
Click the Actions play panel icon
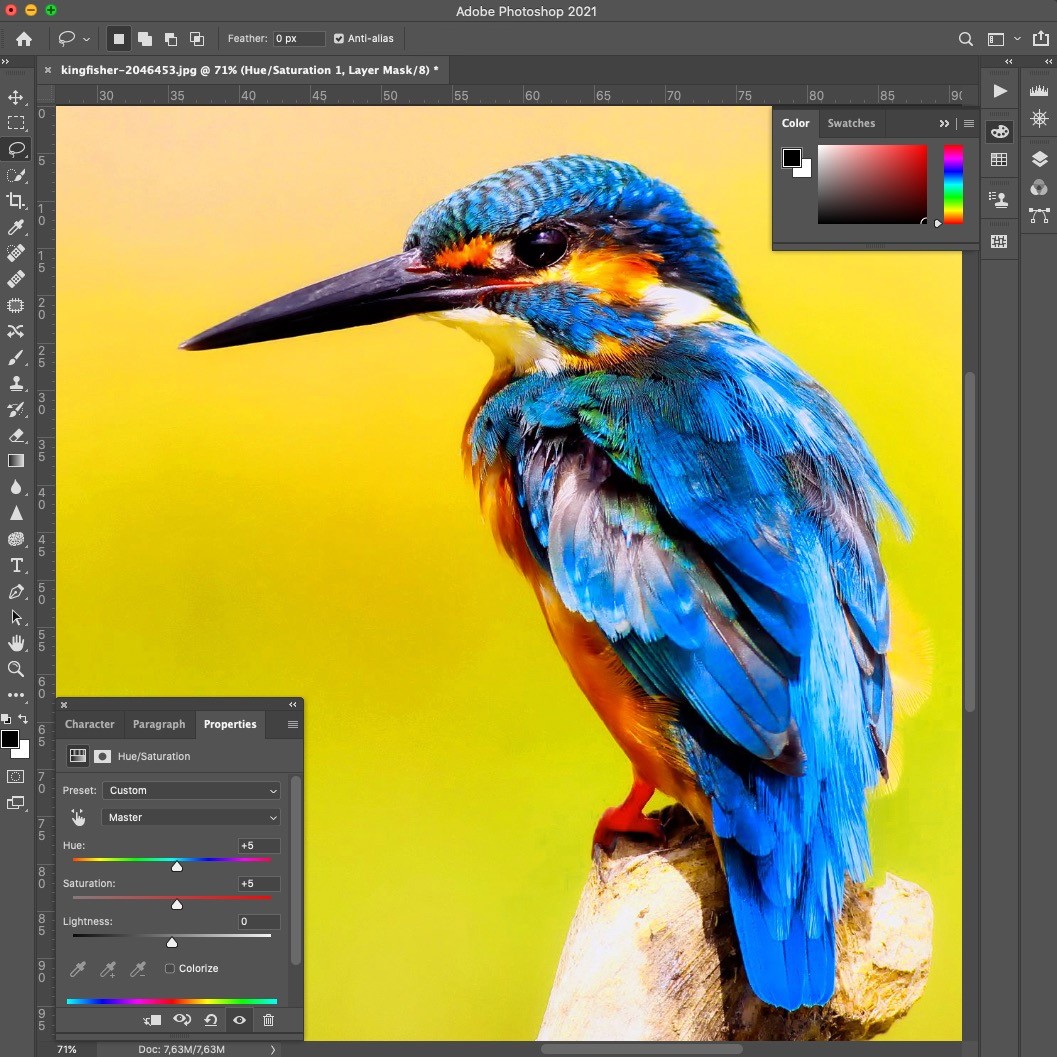click(1000, 90)
